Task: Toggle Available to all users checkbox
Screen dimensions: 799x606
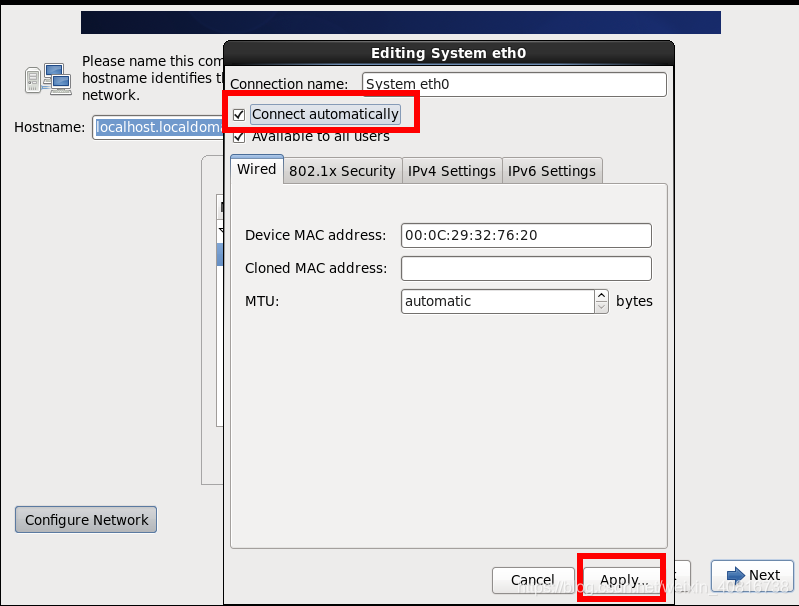Action: coord(238,137)
